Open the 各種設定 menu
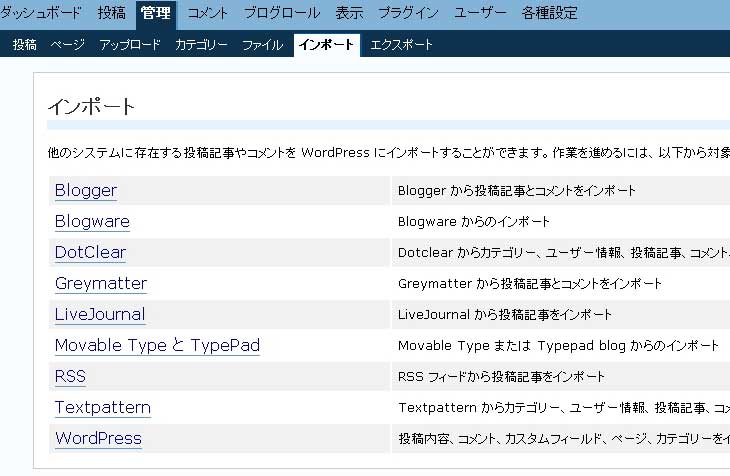 tap(549, 13)
